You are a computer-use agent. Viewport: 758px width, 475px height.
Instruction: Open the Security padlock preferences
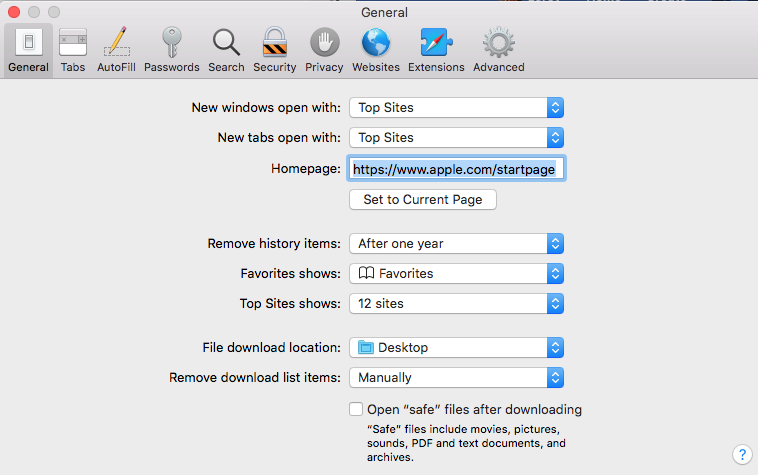pos(275,50)
